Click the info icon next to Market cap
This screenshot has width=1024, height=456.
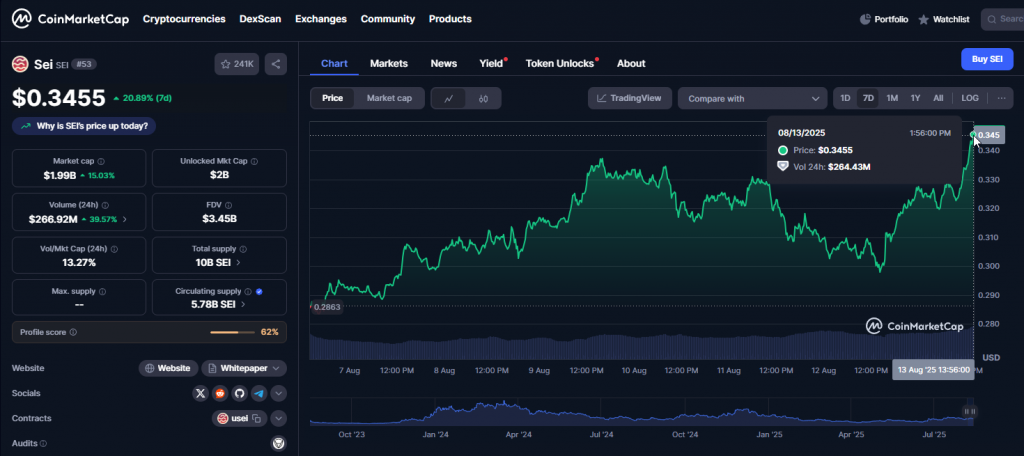click(x=101, y=161)
